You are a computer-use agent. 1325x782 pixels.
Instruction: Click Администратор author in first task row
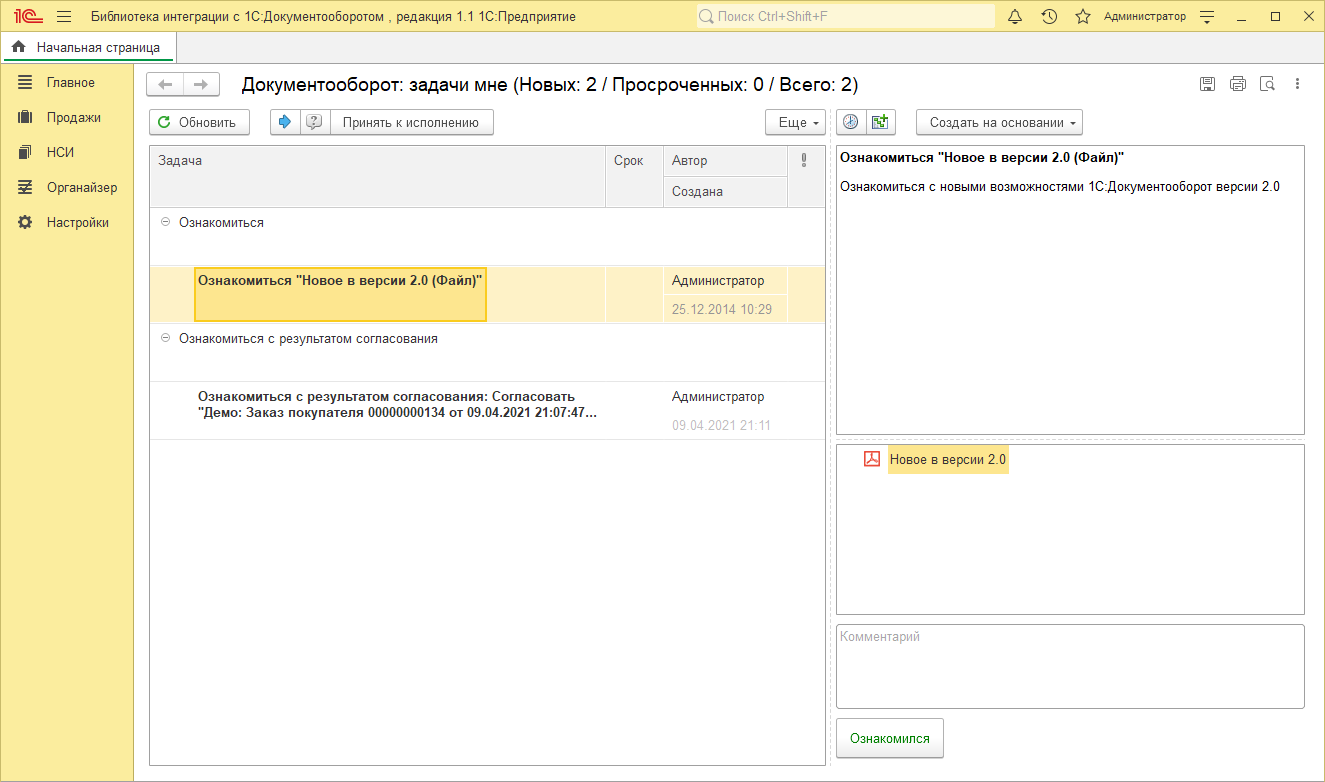[x=718, y=281]
